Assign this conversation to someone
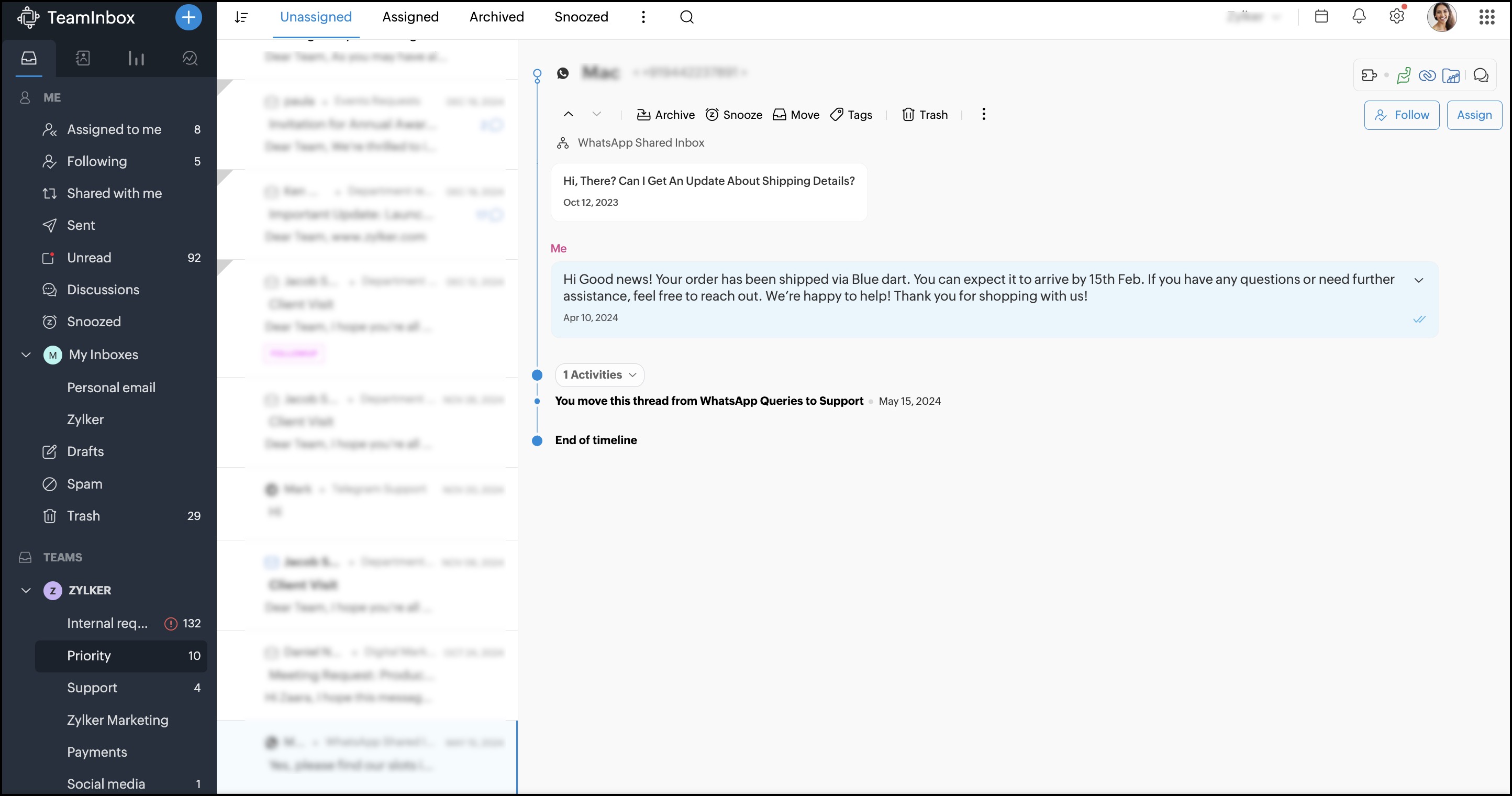 (1475, 115)
